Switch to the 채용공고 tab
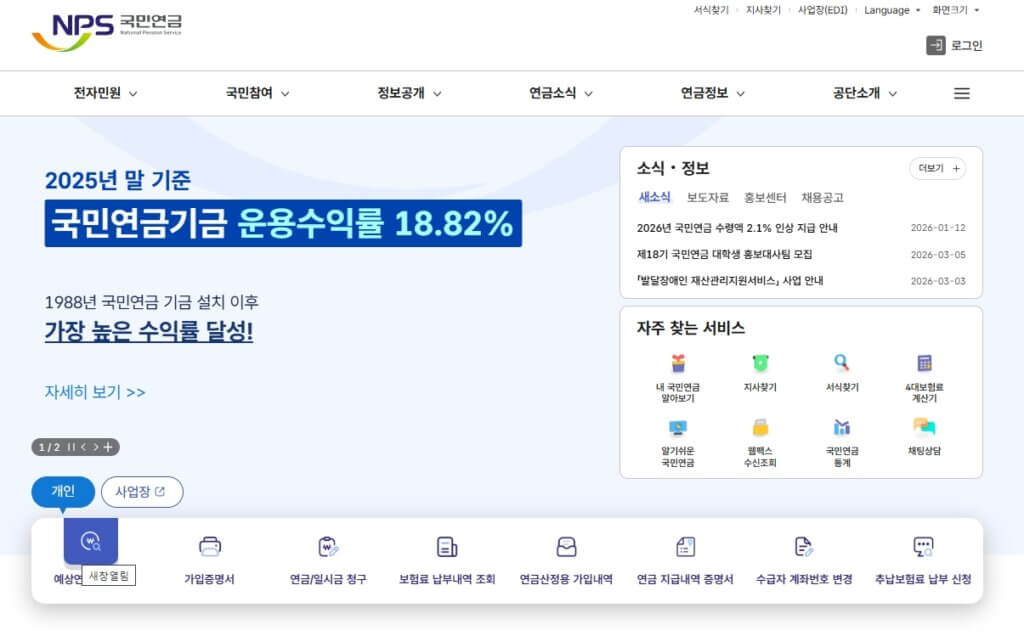Image resolution: width=1024 pixels, height=636 pixels. pos(821,198)
